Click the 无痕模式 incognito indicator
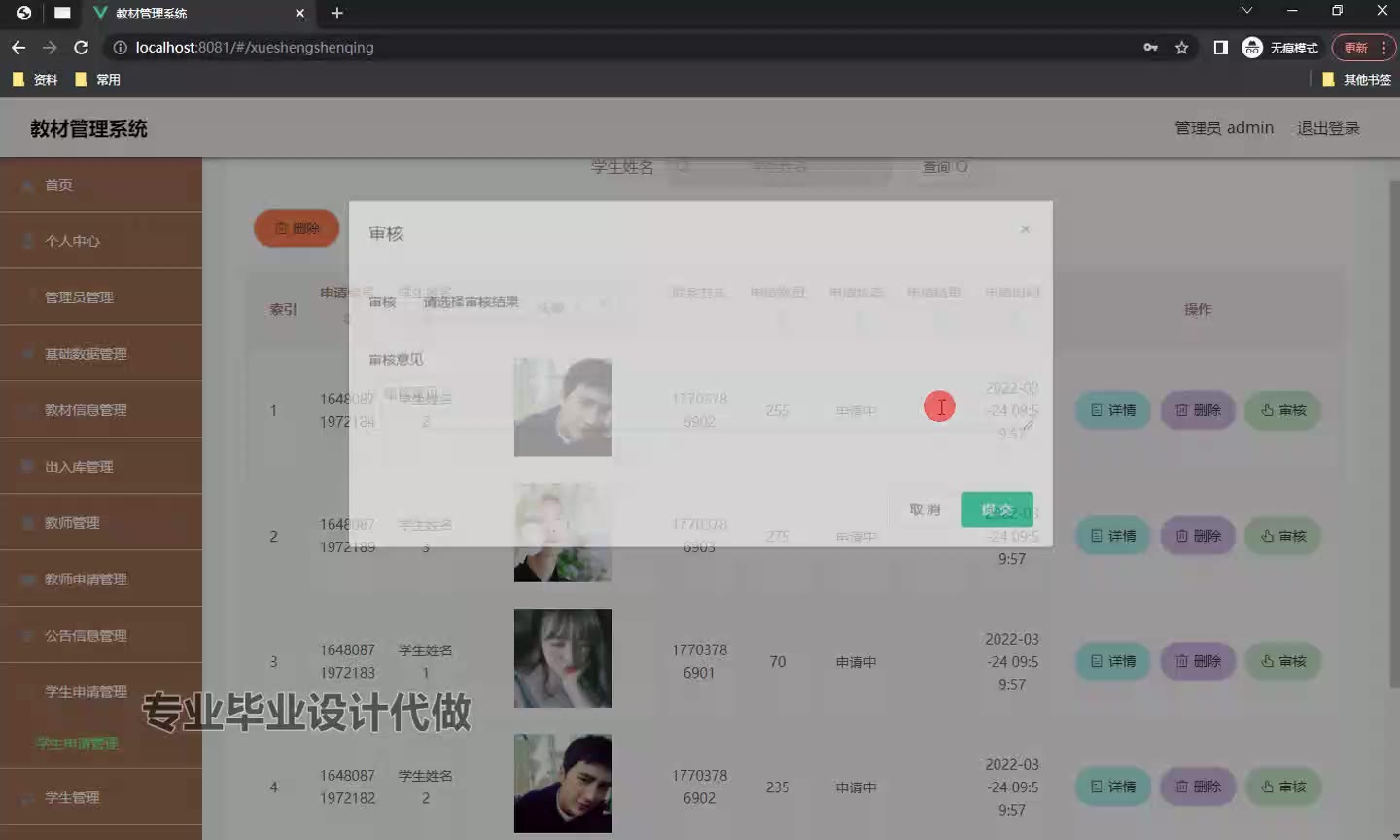 click(x=1280, y=47)
